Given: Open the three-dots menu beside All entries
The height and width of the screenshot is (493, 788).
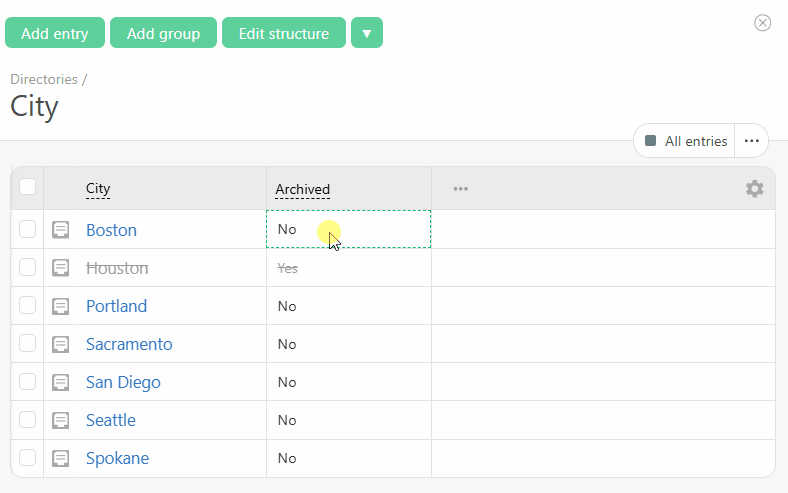Looking at the screenshot, I should (751, 141).
